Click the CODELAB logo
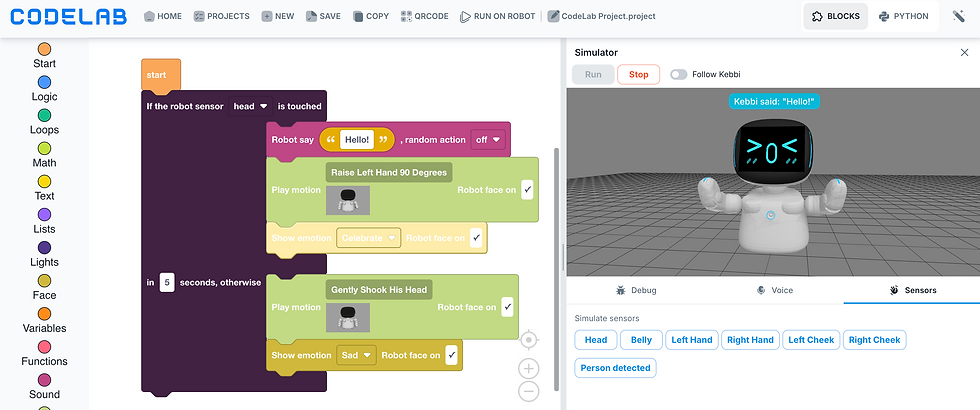Viewport: 980px width, 410px height. click(x=69, y=16)
